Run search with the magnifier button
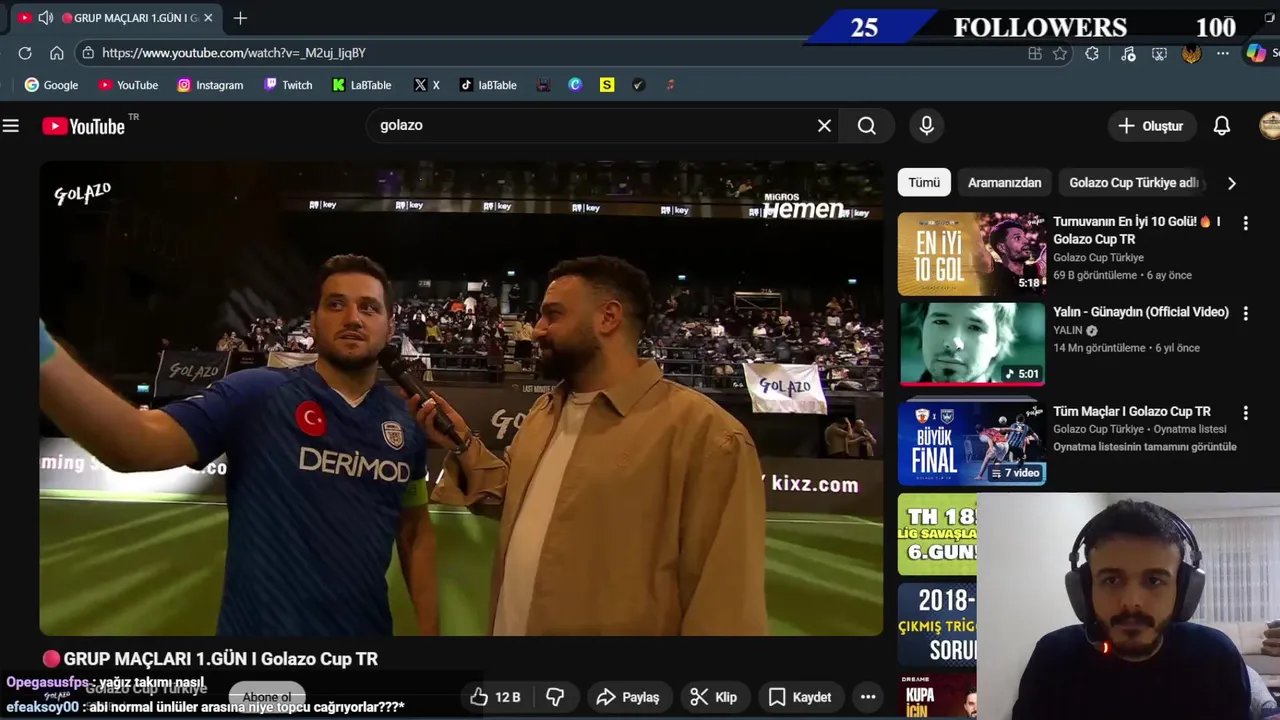1280x720 pixels. pos(867,126)
